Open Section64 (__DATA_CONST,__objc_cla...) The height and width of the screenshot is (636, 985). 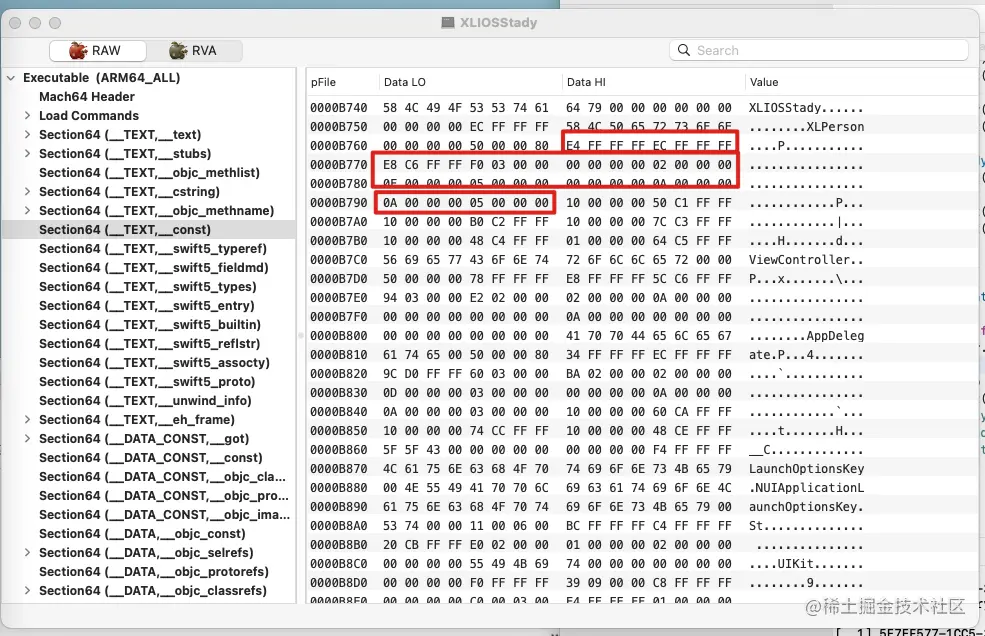point(162,476)
